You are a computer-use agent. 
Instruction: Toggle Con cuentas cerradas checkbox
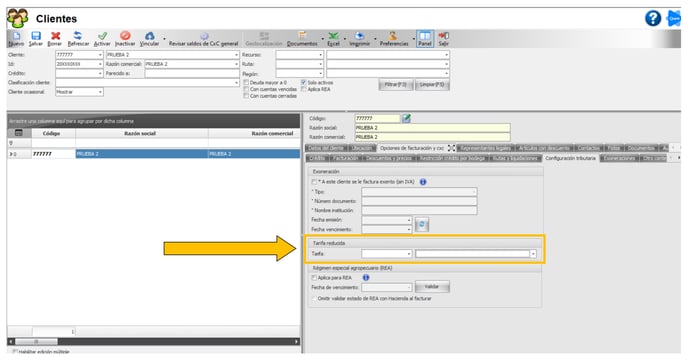[x=246, y=96]
